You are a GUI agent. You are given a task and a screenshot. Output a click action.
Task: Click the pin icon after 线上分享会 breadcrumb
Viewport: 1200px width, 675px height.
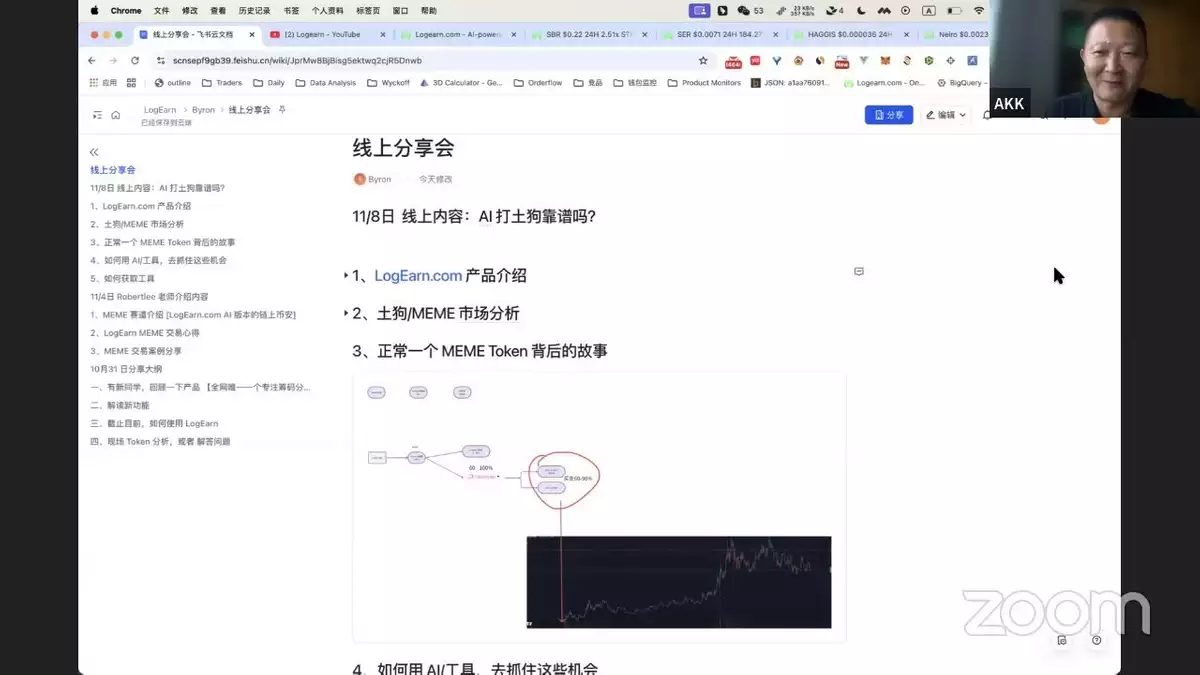(x=282, y=110)
